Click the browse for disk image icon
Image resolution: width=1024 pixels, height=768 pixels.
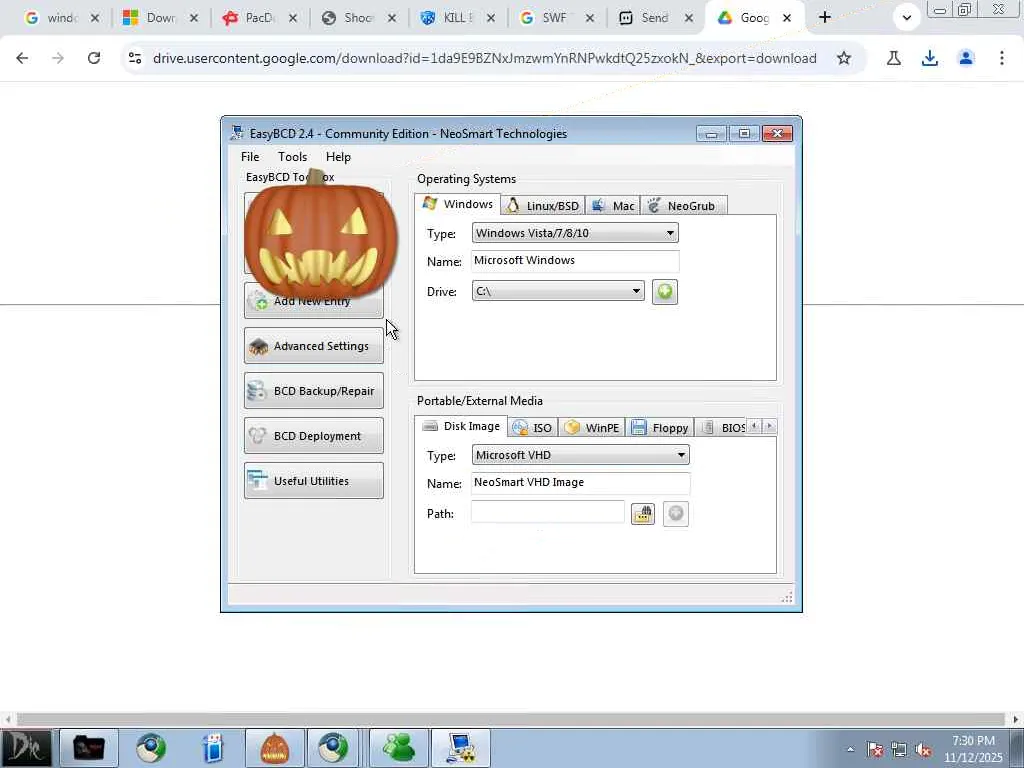643,514
